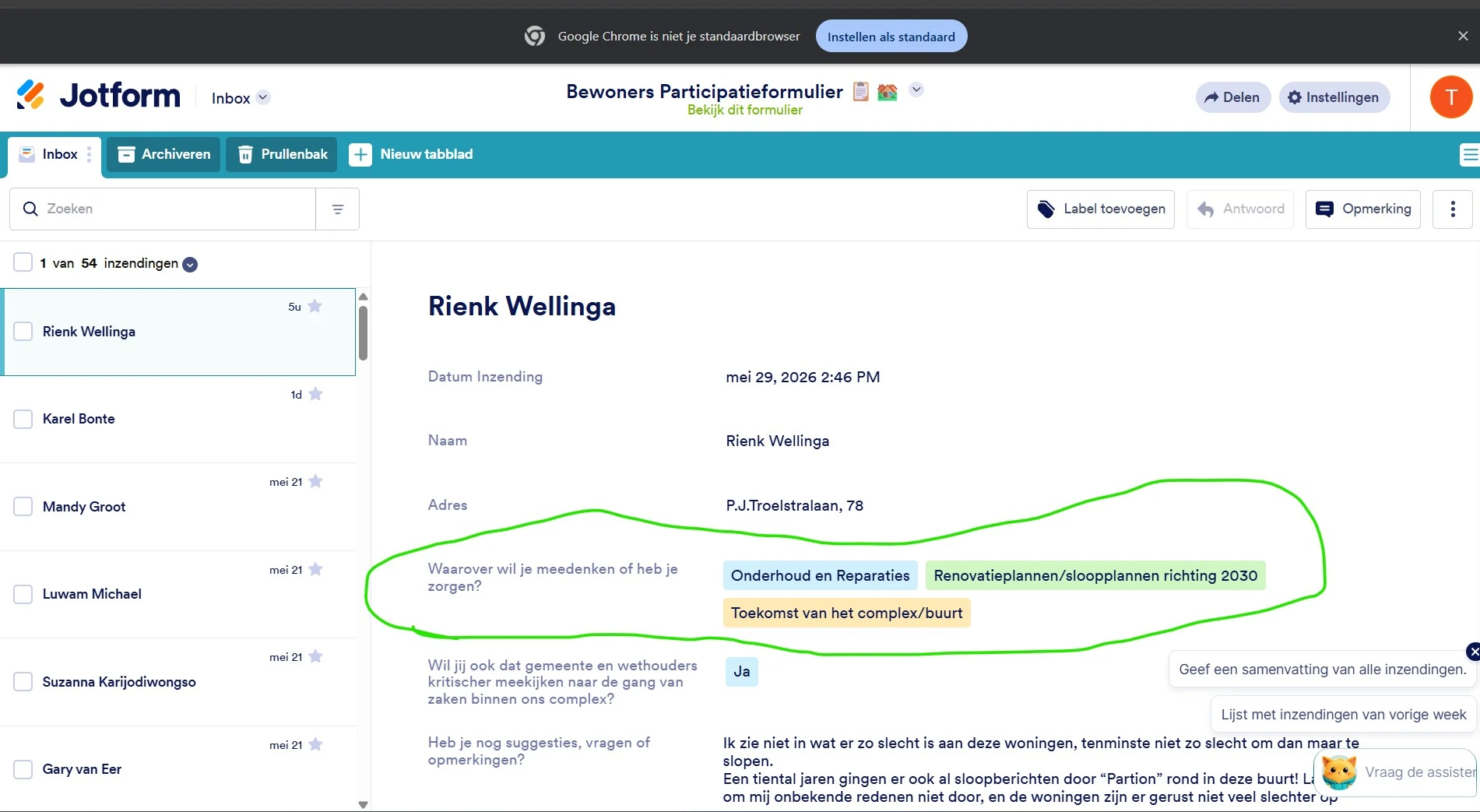Click the plus icon for new tab

tap(360, 154)
